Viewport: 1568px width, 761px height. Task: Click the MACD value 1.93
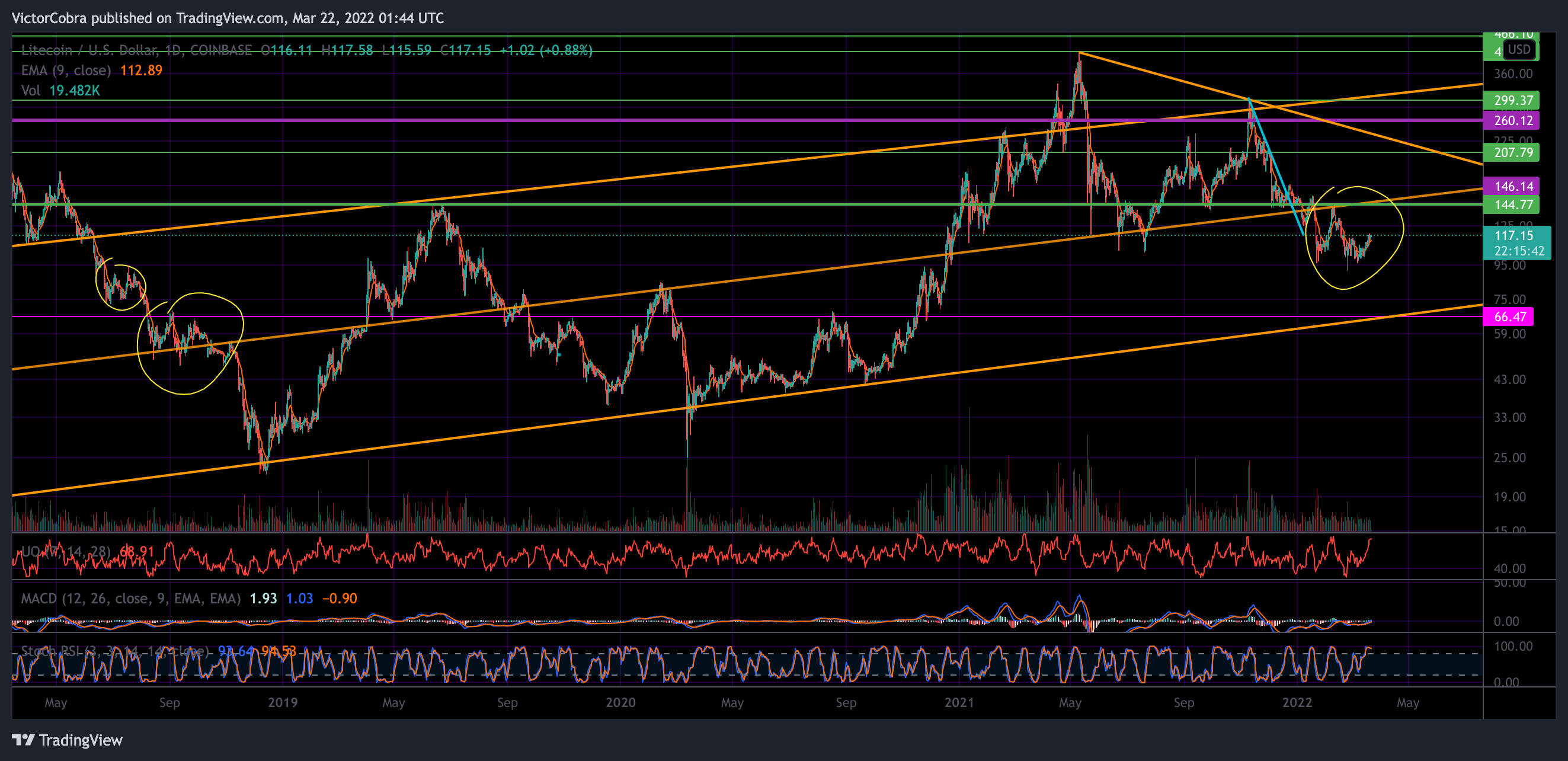[264, 599]
